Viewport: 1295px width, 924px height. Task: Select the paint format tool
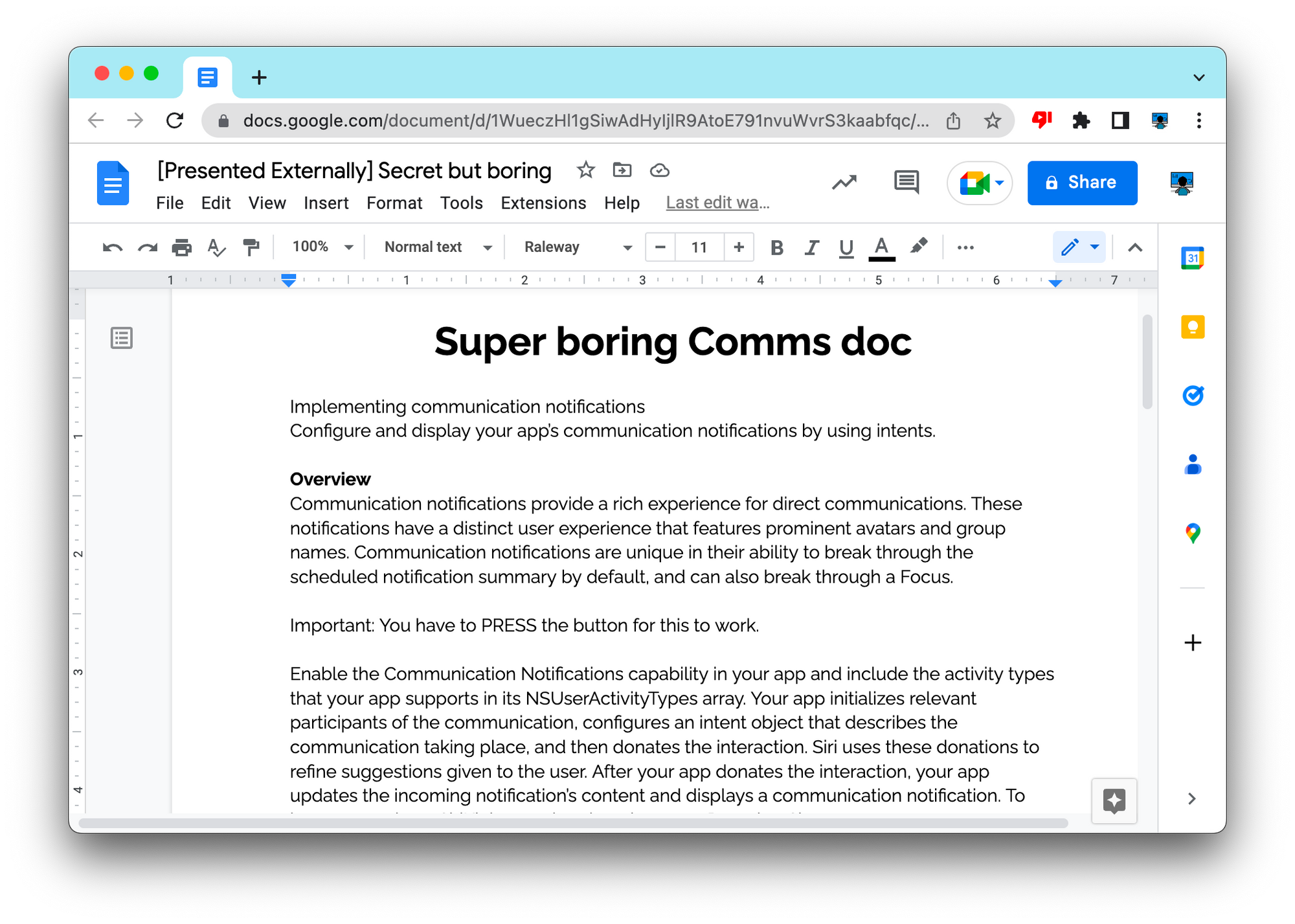point(251,247)
